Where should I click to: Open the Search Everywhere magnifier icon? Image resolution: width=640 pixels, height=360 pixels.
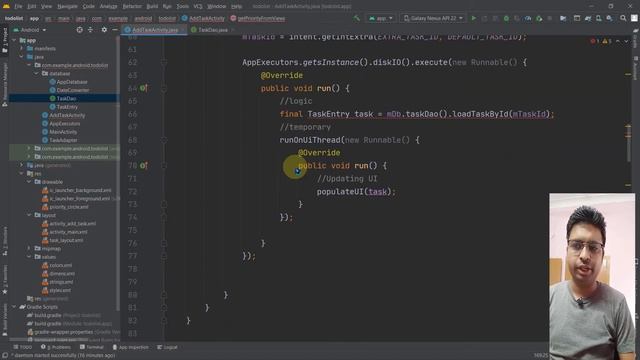(623, 18)
